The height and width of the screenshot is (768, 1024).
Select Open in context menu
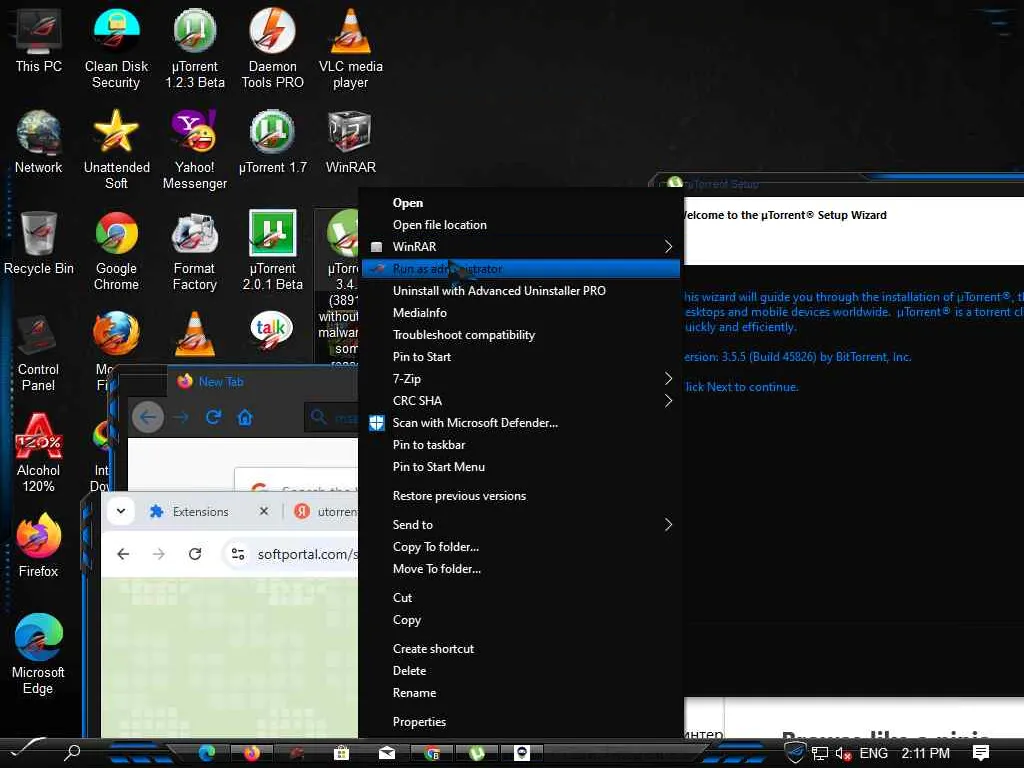click(x=520, y=203)
